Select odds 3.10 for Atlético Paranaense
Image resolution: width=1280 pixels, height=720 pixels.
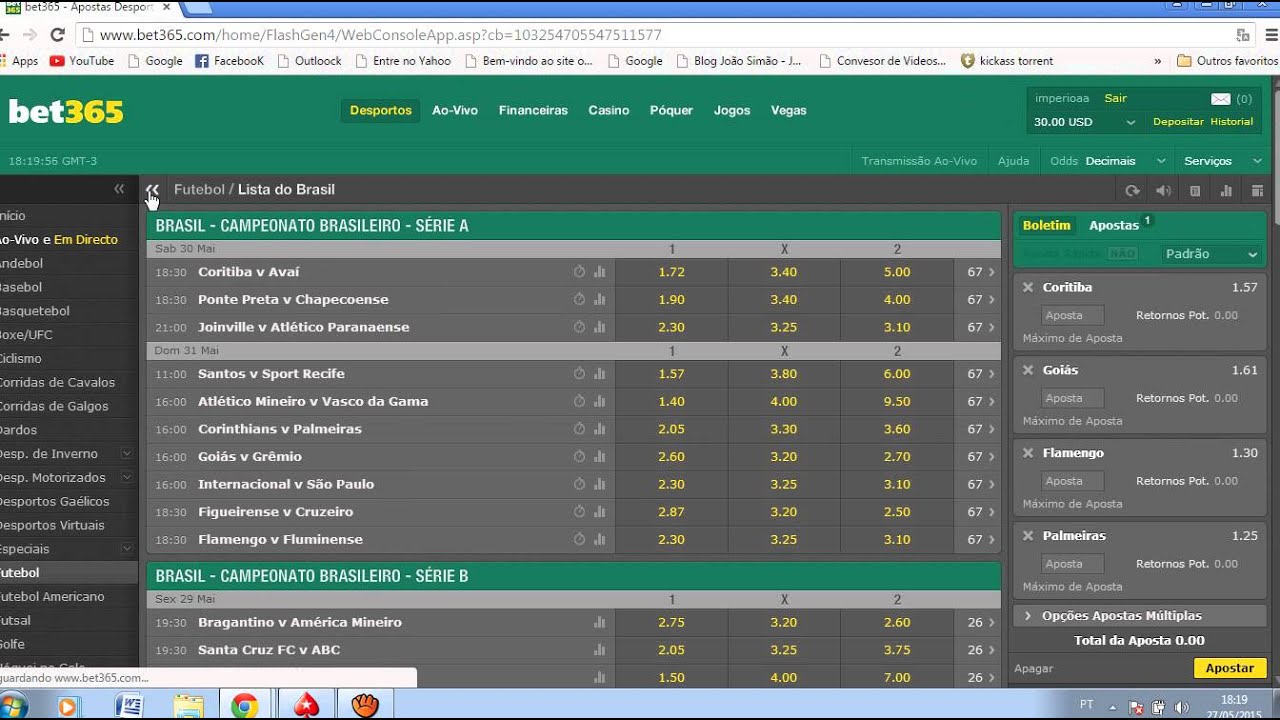pos(897,327)
